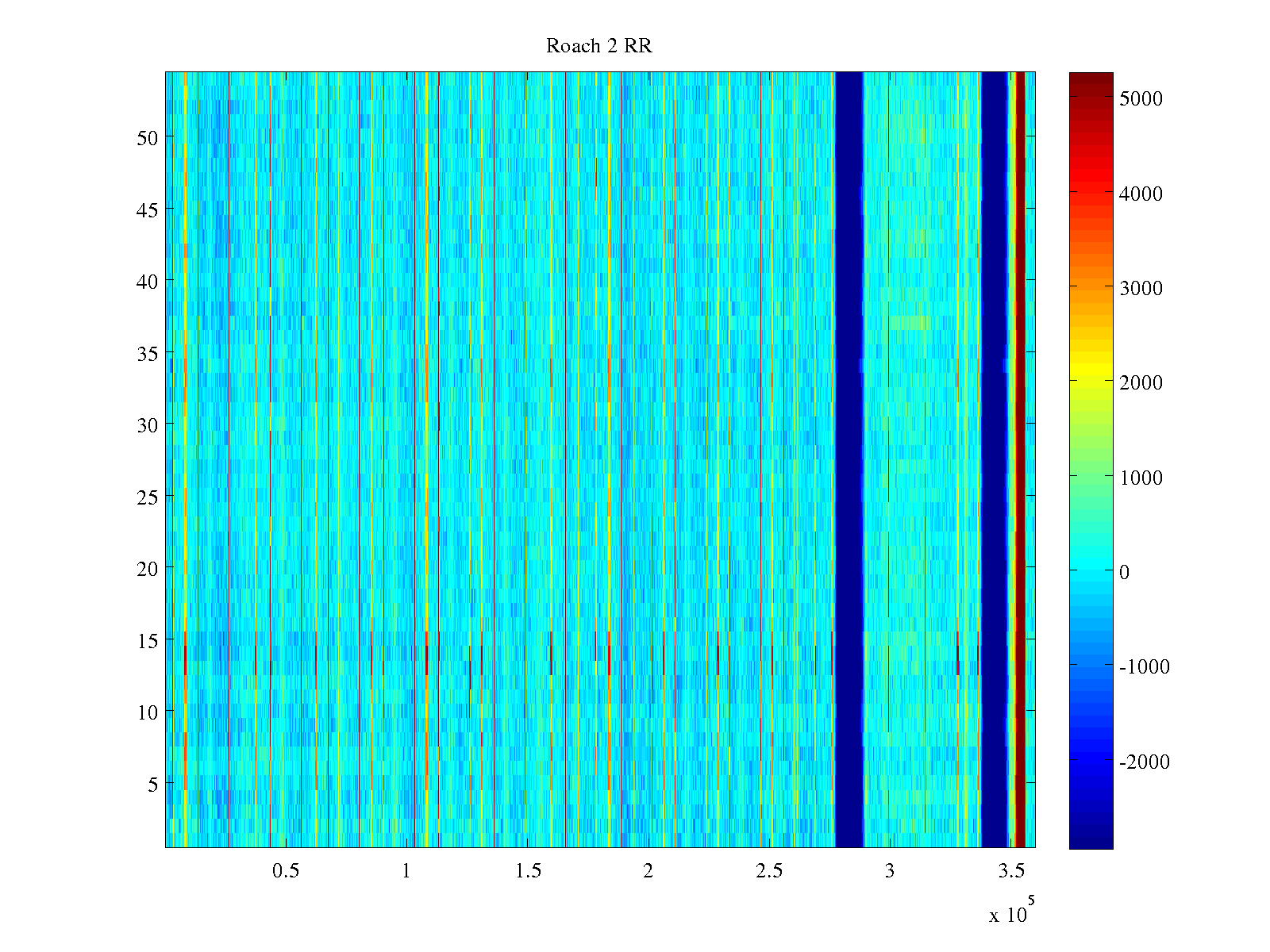Click the yellow band of the colorbar
Screen dimensions: 1270x952
point(1091,371)
